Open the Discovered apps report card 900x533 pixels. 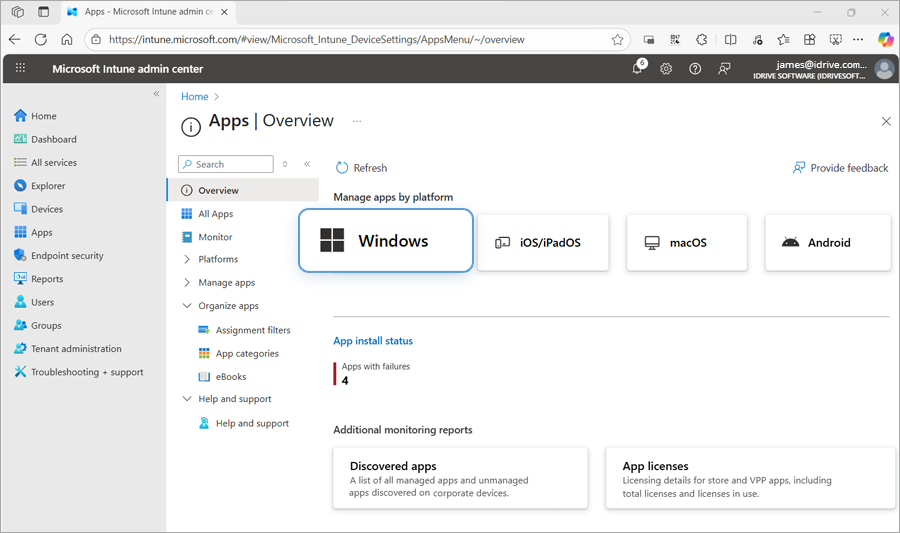tap(460, 478)
